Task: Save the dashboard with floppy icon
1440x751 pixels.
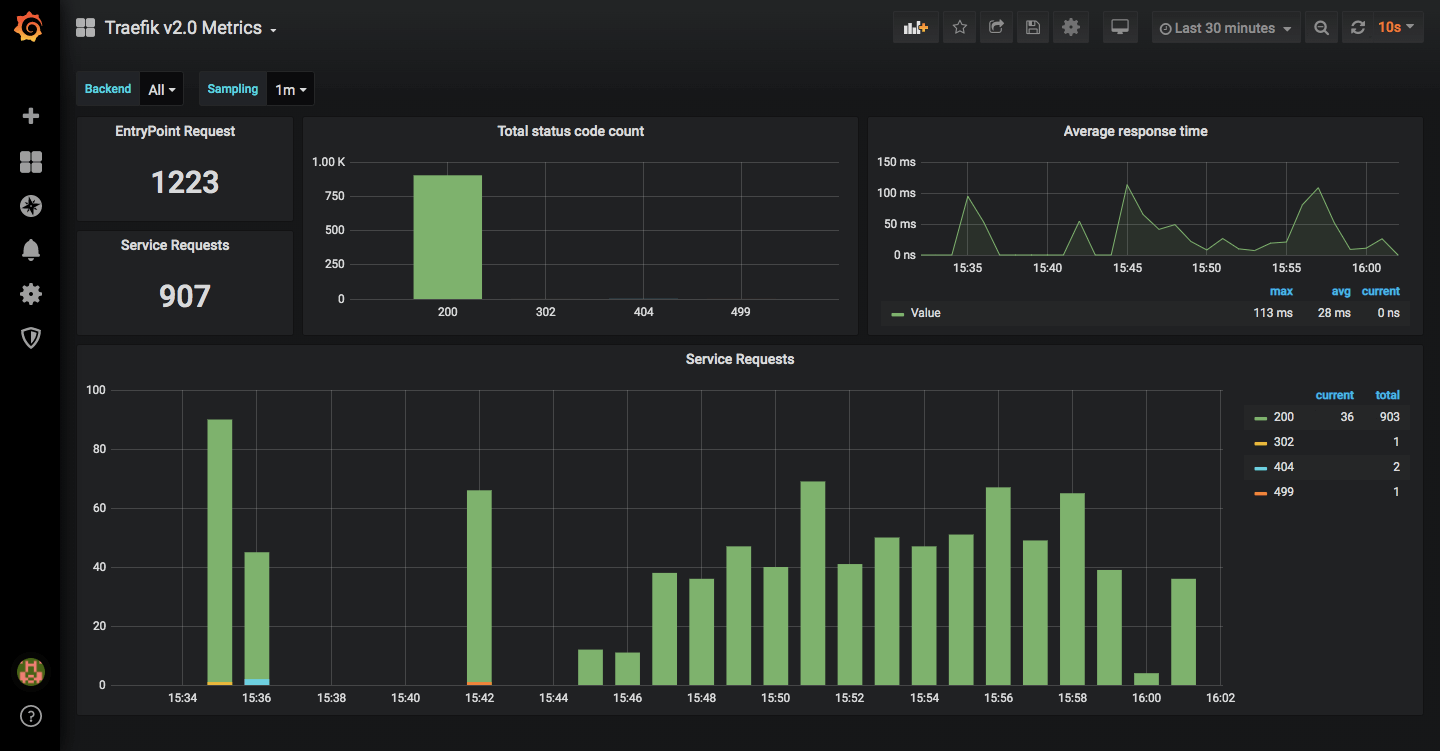Action: click(x=1033, y=28)
